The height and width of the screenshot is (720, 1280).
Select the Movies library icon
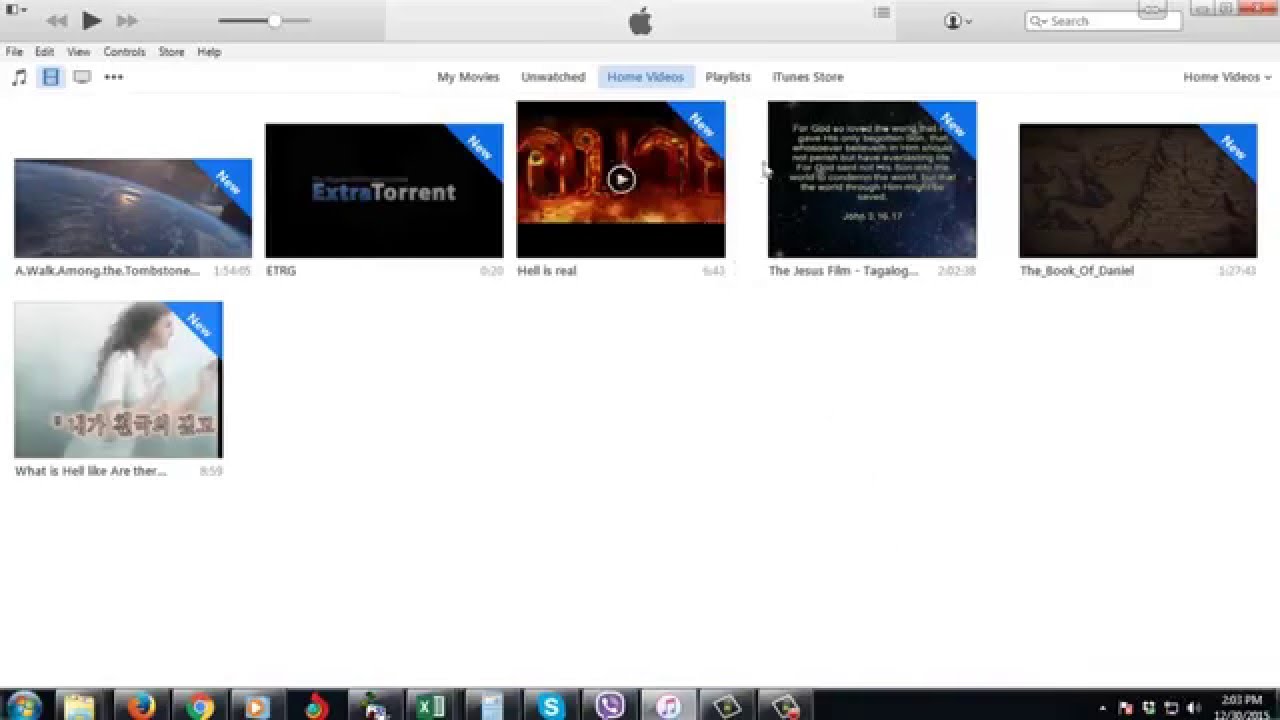pos(51,77)
